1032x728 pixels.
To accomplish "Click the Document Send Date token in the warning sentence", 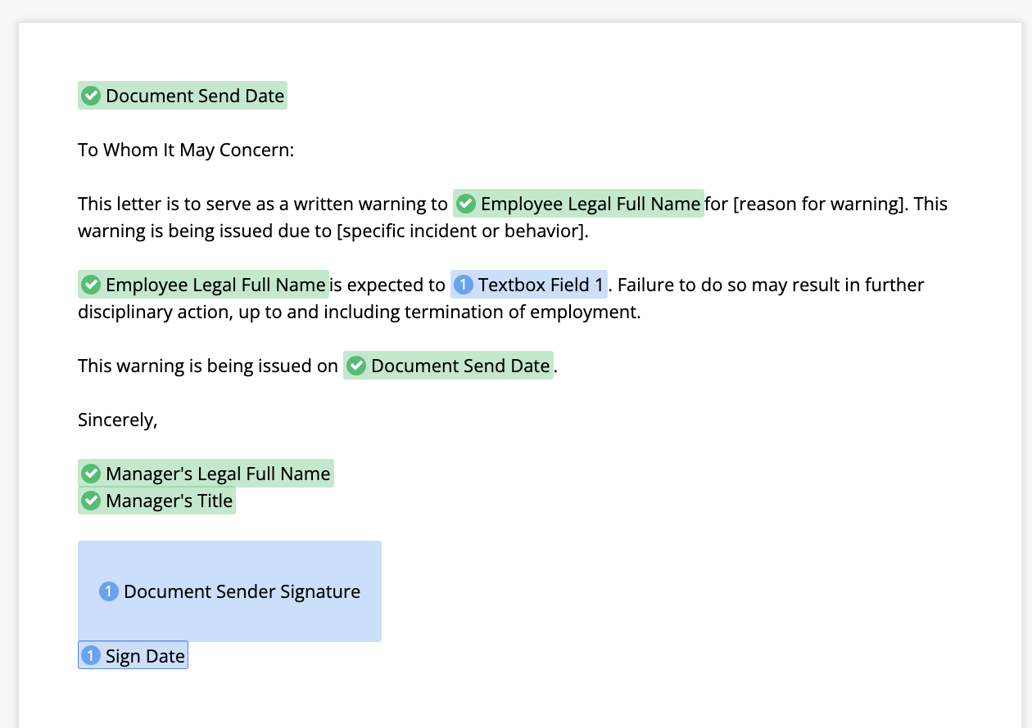I will coord(448,365).
